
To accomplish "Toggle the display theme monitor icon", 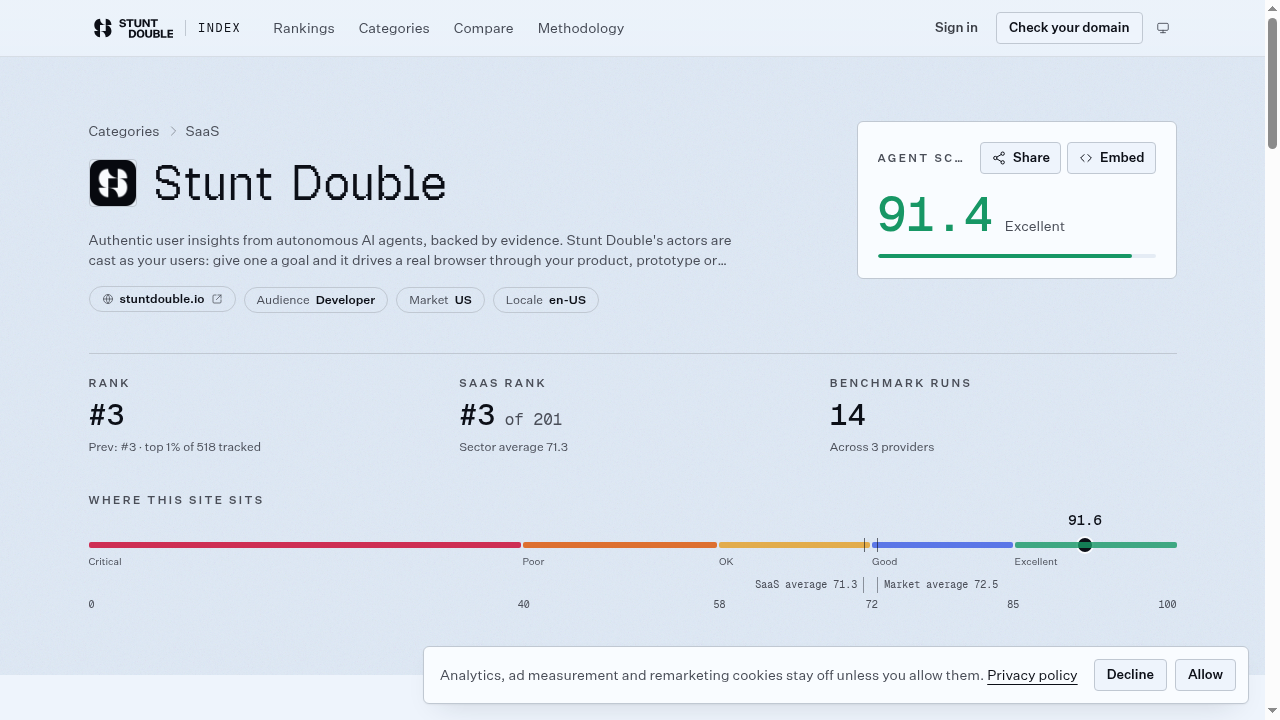I will point(1163,28).
